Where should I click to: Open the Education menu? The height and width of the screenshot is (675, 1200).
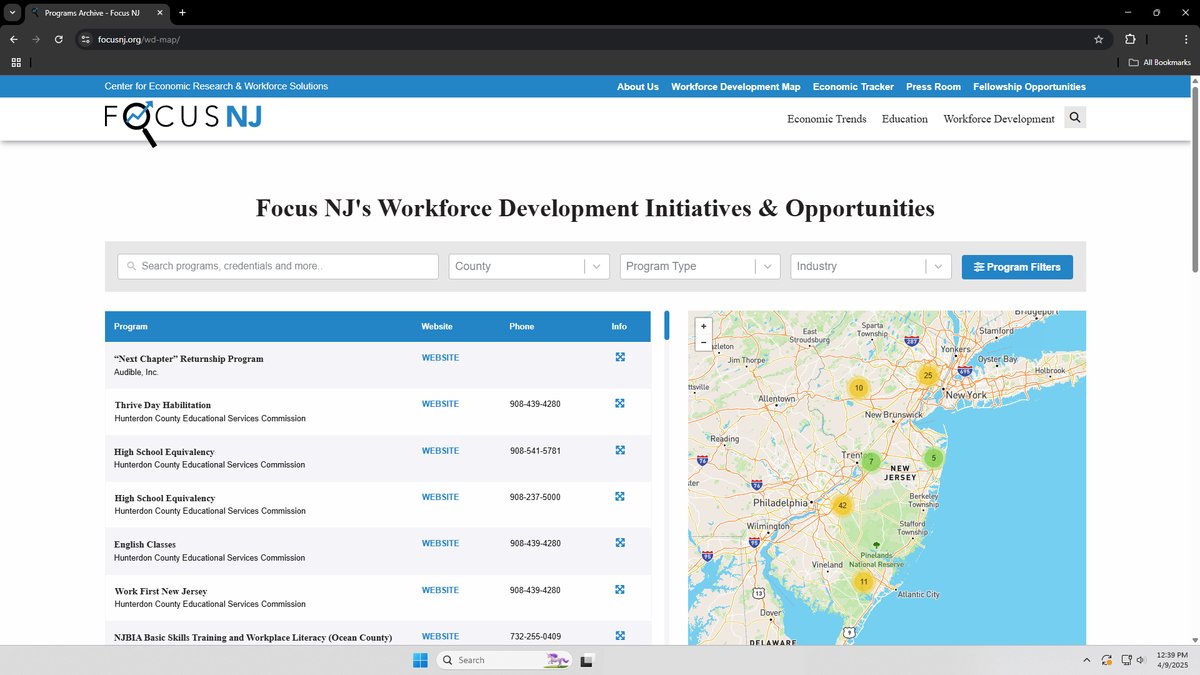(905, 119)
